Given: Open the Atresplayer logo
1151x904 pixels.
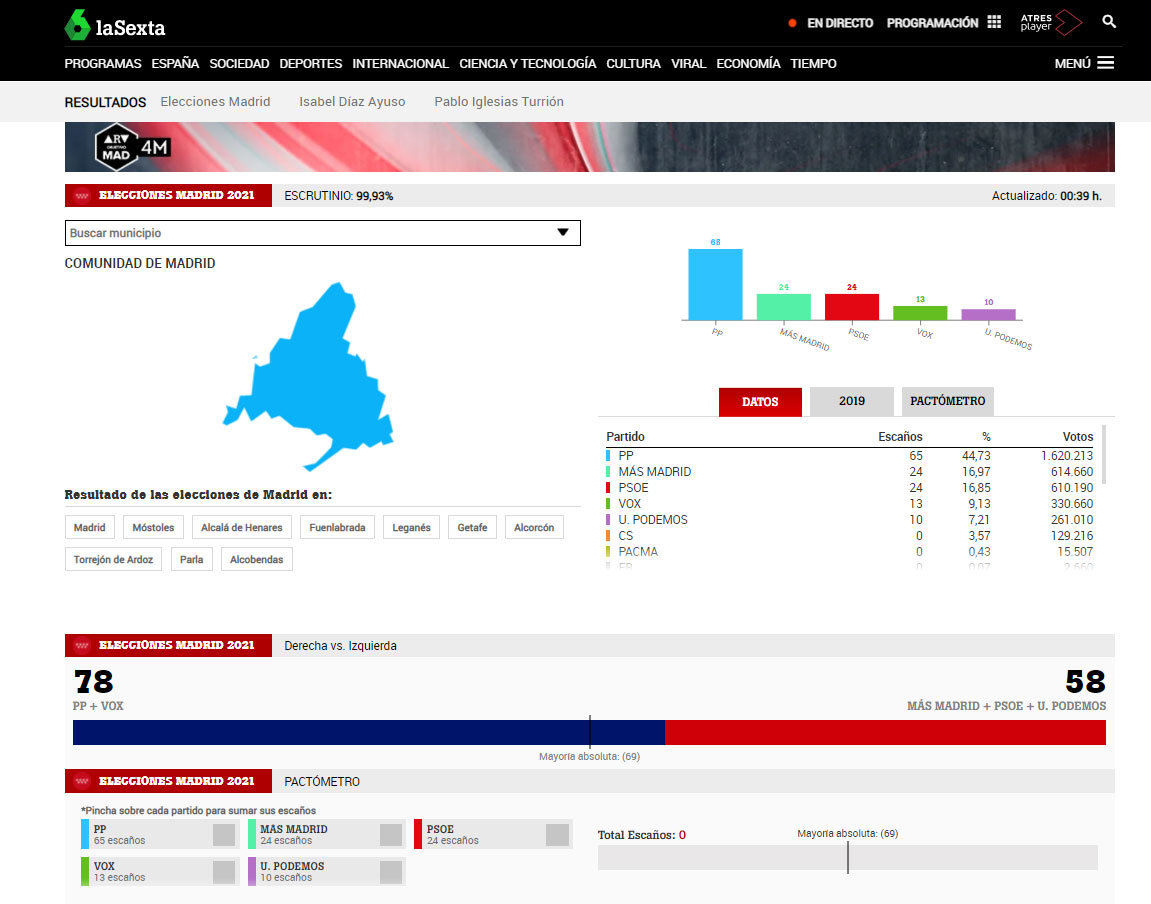Looking at the screenshot, I should tap(1050, 23).
